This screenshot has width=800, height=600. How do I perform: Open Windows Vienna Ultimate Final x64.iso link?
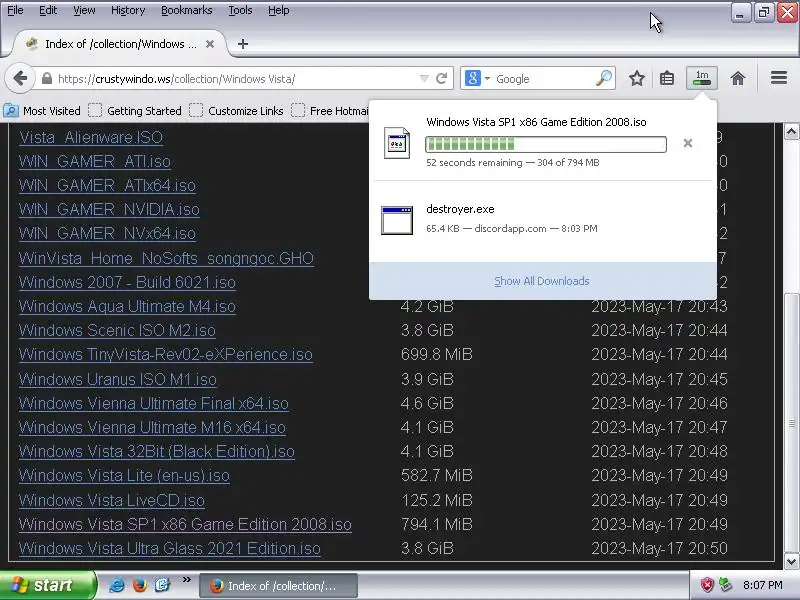pos(154,403)
